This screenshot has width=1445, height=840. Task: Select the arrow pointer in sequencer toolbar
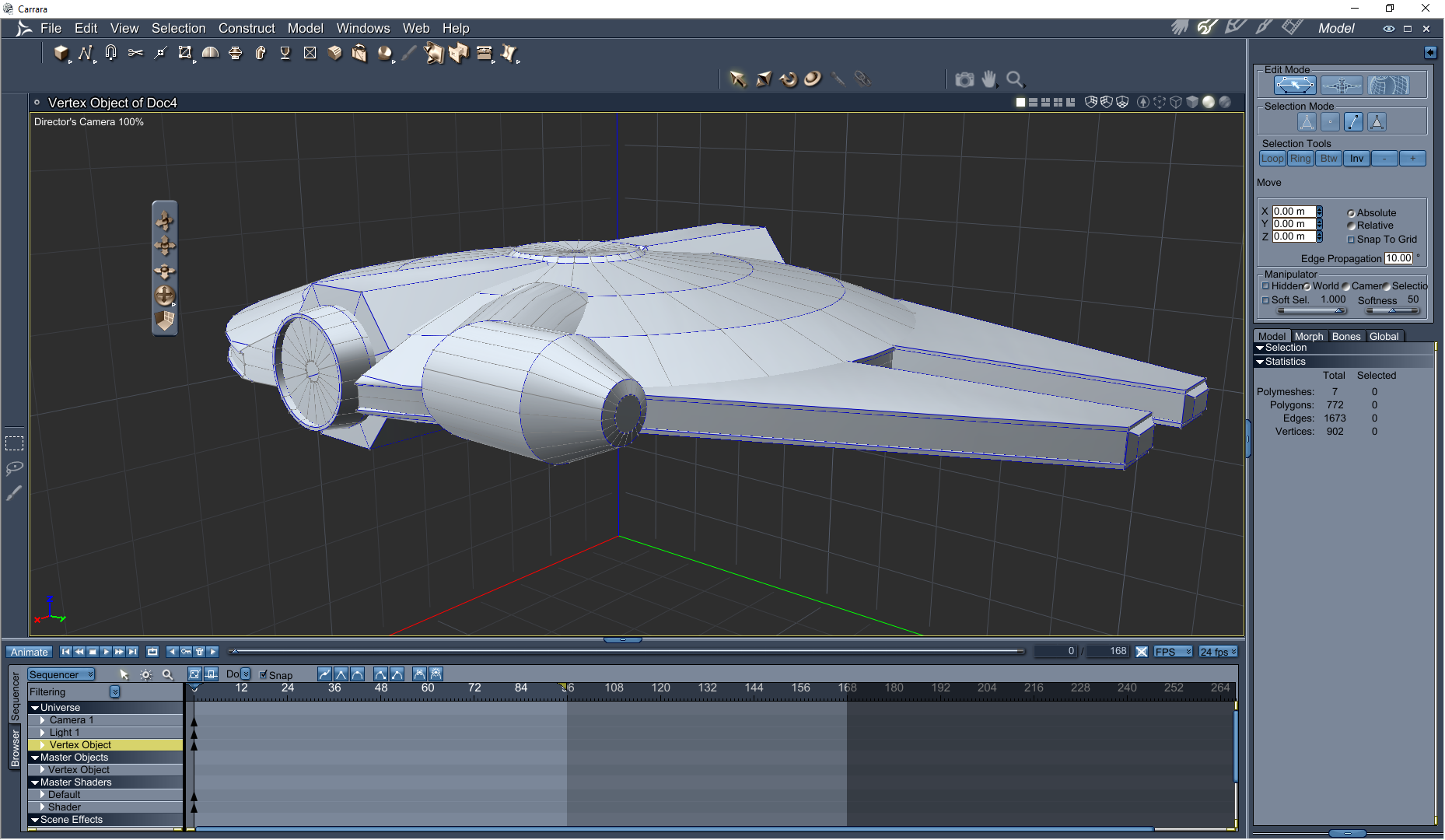[124, 674]
